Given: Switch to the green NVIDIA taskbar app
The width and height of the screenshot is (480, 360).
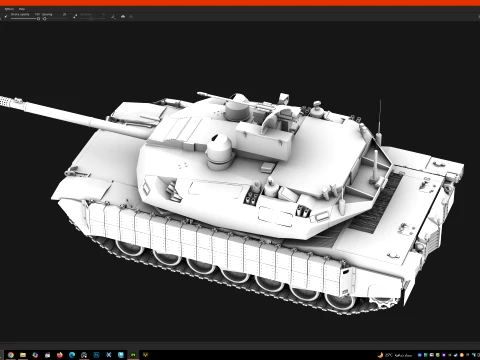Looking at the screenshot, I should pos(133,355).
